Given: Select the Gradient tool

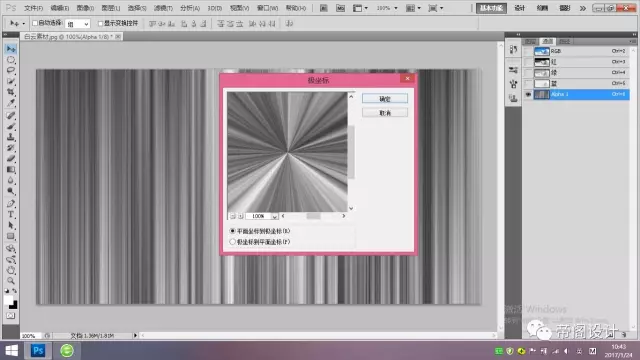Looking at the screenshot, I should [x=11, y=169].
